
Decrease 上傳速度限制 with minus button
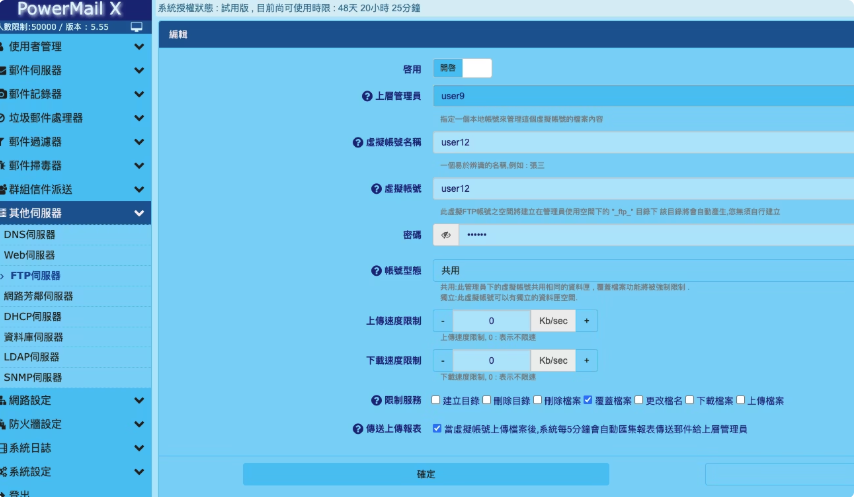(x=443, y=321)
